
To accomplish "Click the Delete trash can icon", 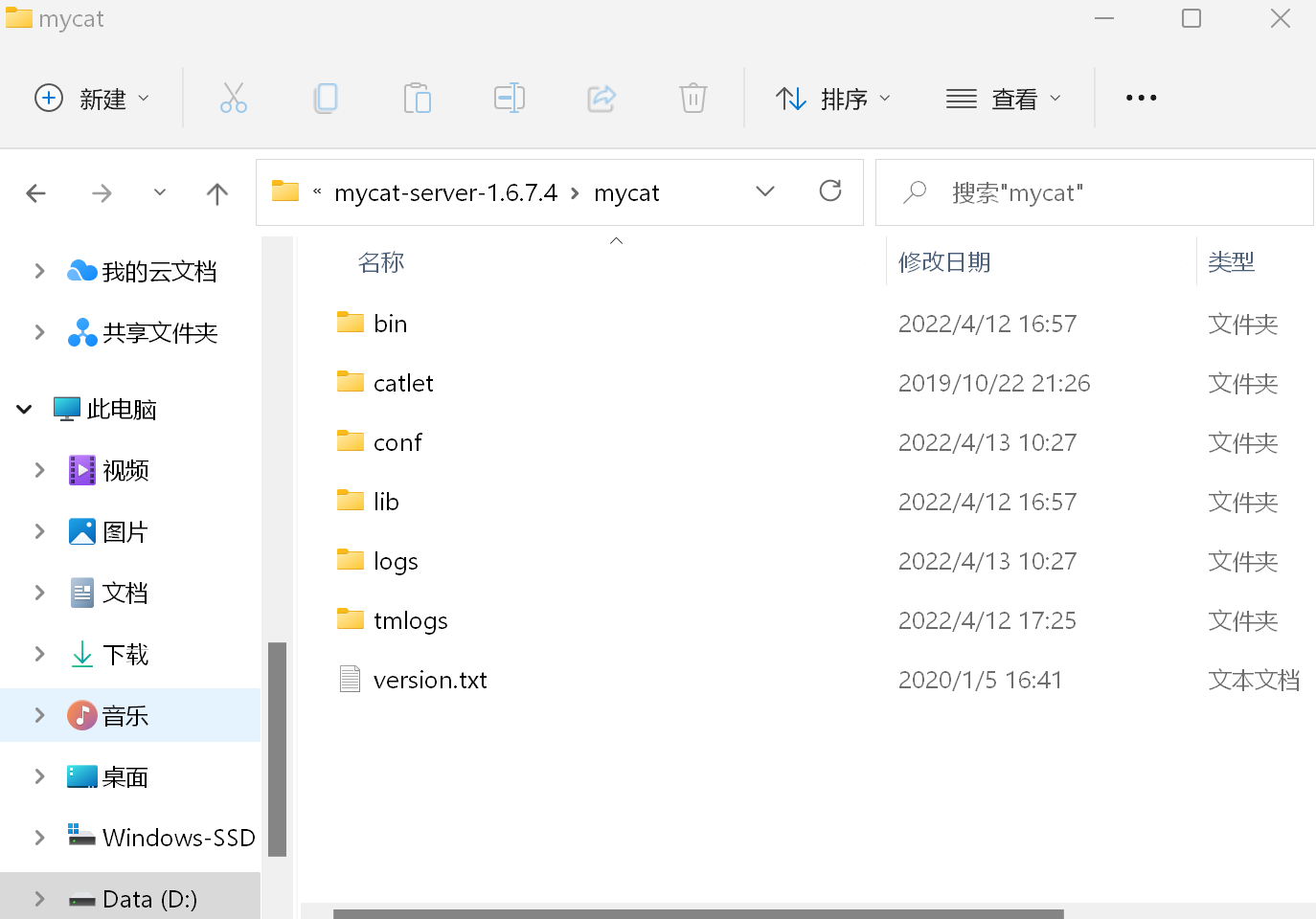I will (693, 98).
